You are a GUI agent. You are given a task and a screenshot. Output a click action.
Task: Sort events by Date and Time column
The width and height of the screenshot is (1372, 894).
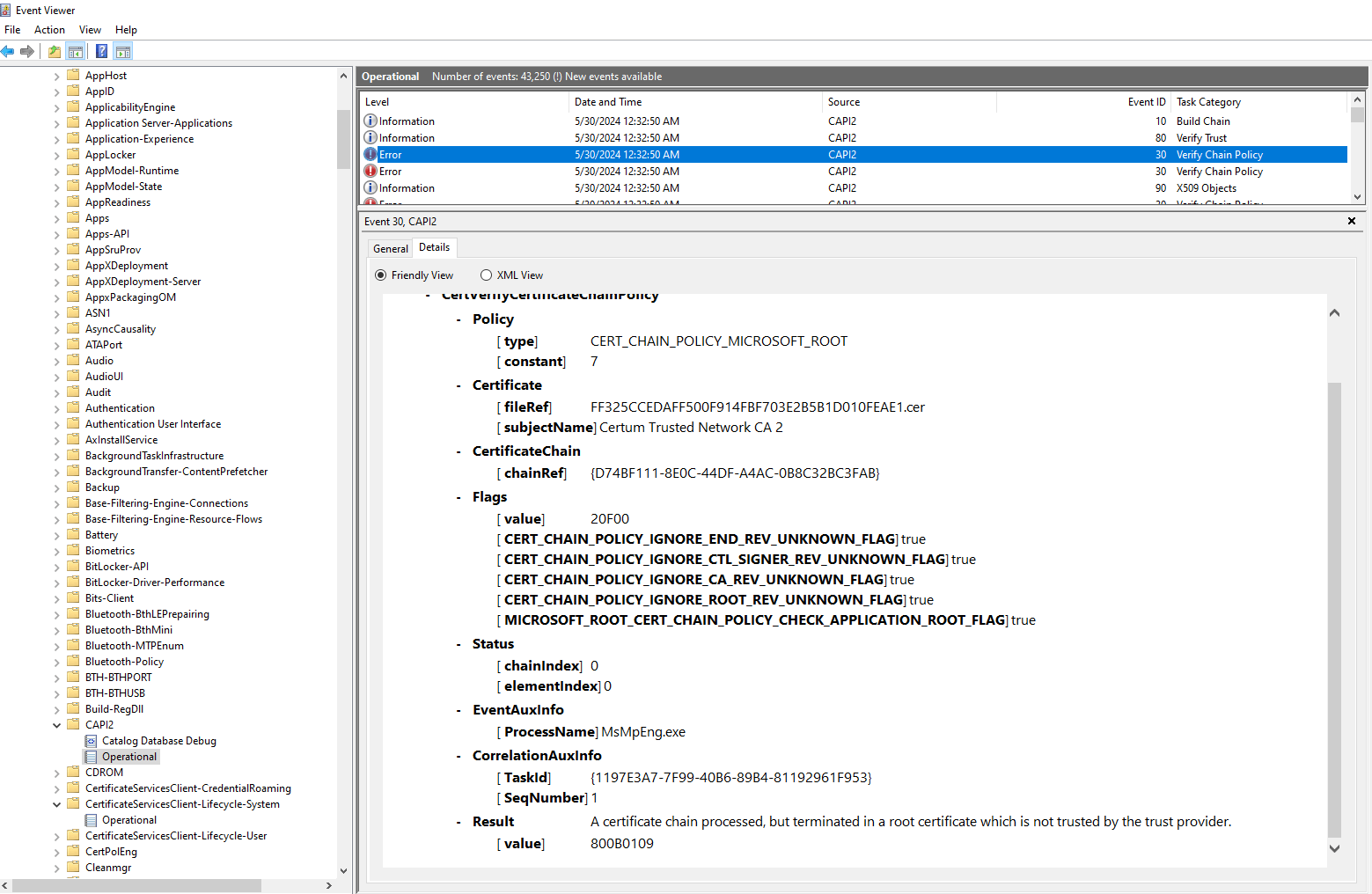point(607,102)
